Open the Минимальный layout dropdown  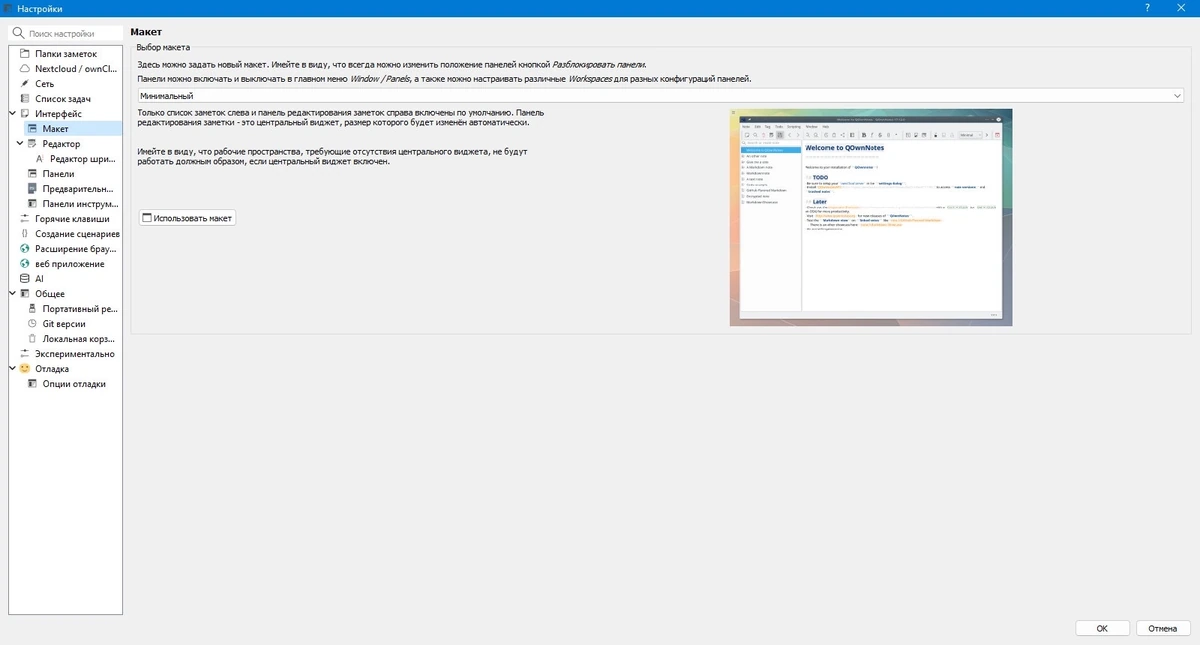(661, 96)
